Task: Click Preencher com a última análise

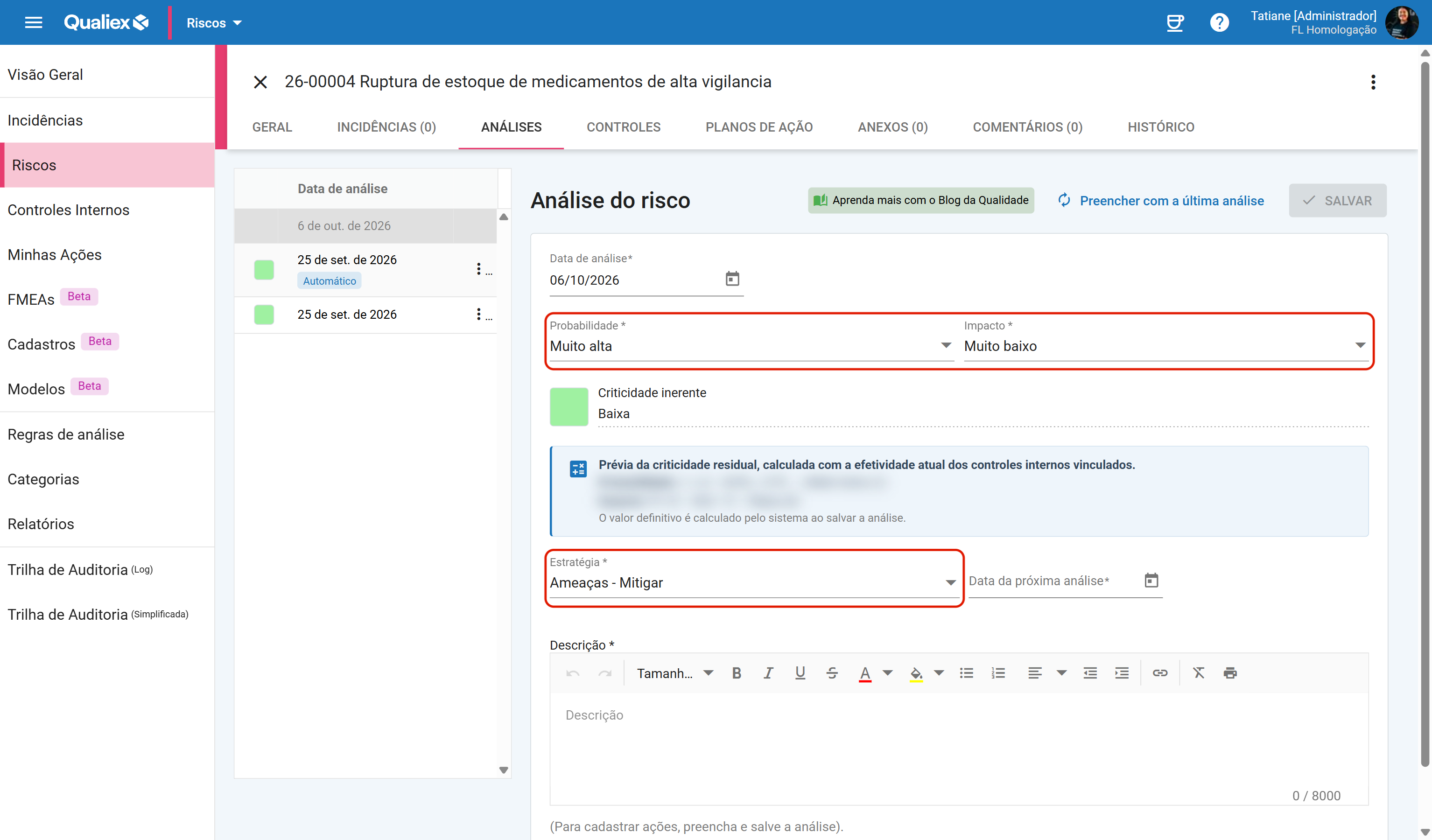Action: (x=1160, y=201)
